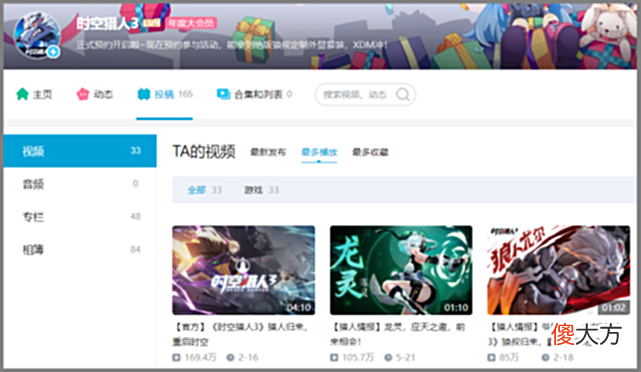
Task: Open title 【官方】《时空猎人3》猎人归来
Action: click(x=241, y=334)
